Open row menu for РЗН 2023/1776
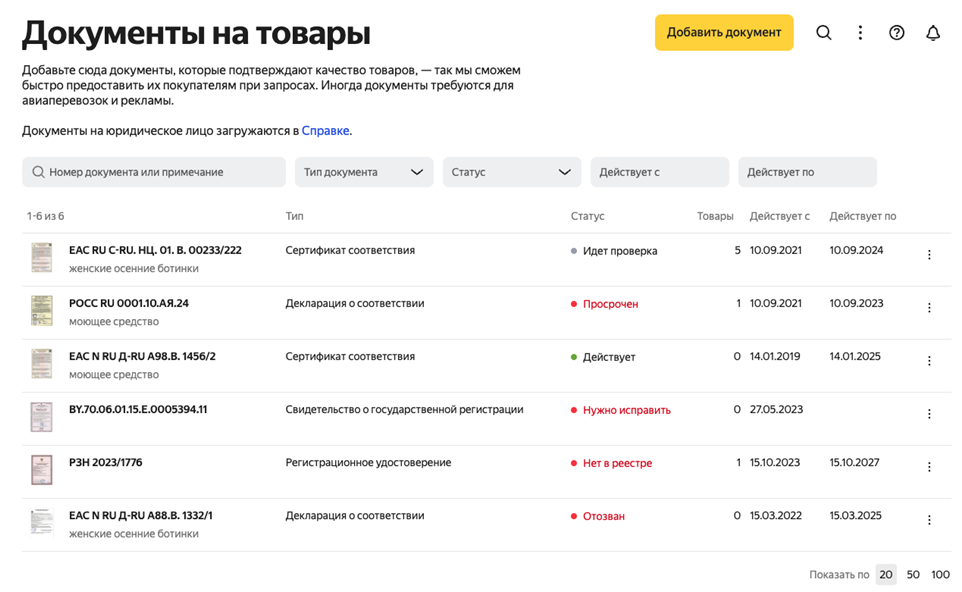962x592 pixels. 929,467
